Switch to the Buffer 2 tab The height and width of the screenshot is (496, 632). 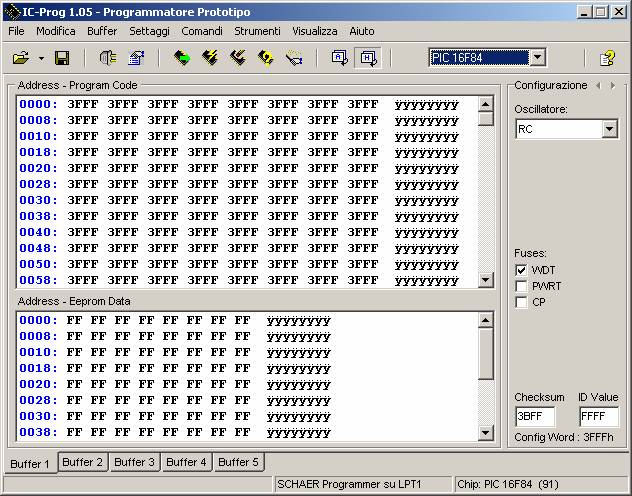[x=83, y=462]
